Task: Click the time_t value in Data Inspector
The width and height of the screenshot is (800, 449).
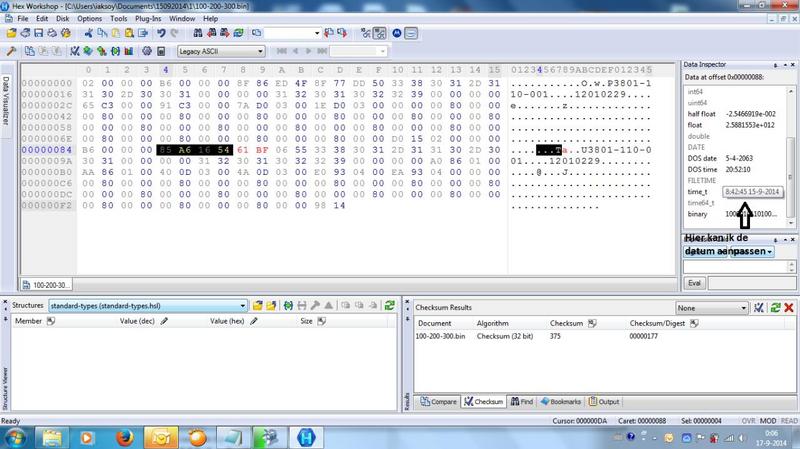Action: coord(748,190)
